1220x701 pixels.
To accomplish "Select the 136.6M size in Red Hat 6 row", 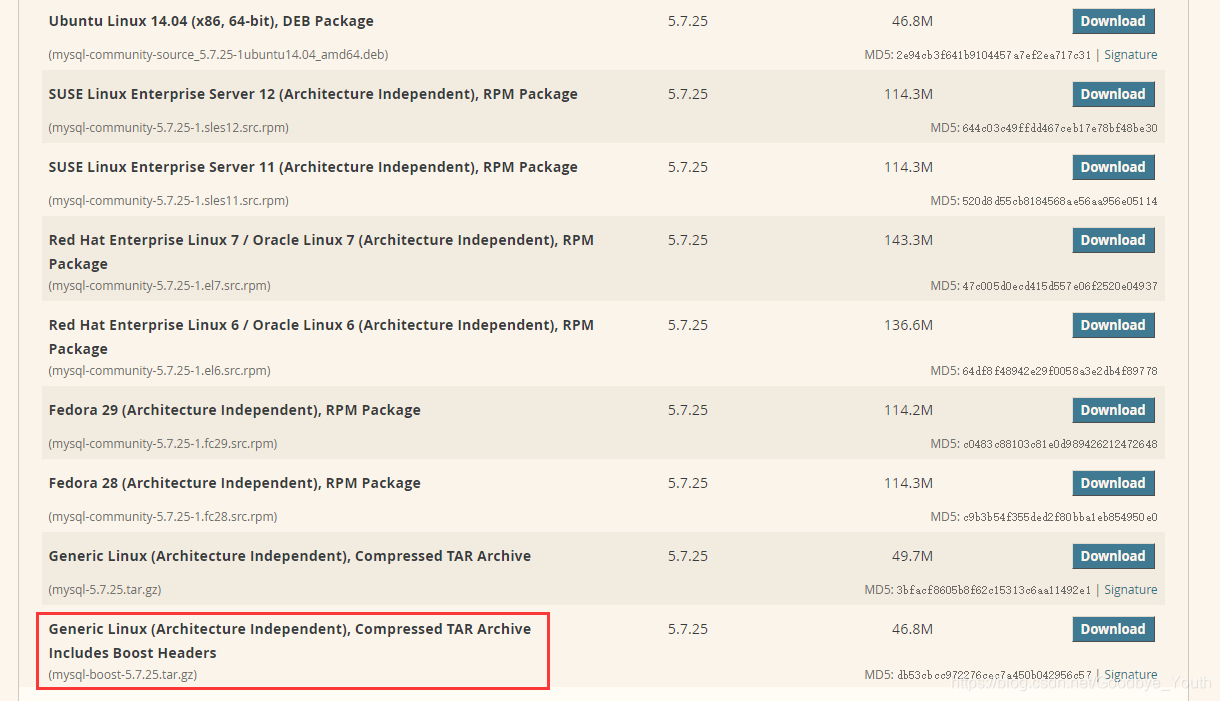I will click(x=908, y=325).
